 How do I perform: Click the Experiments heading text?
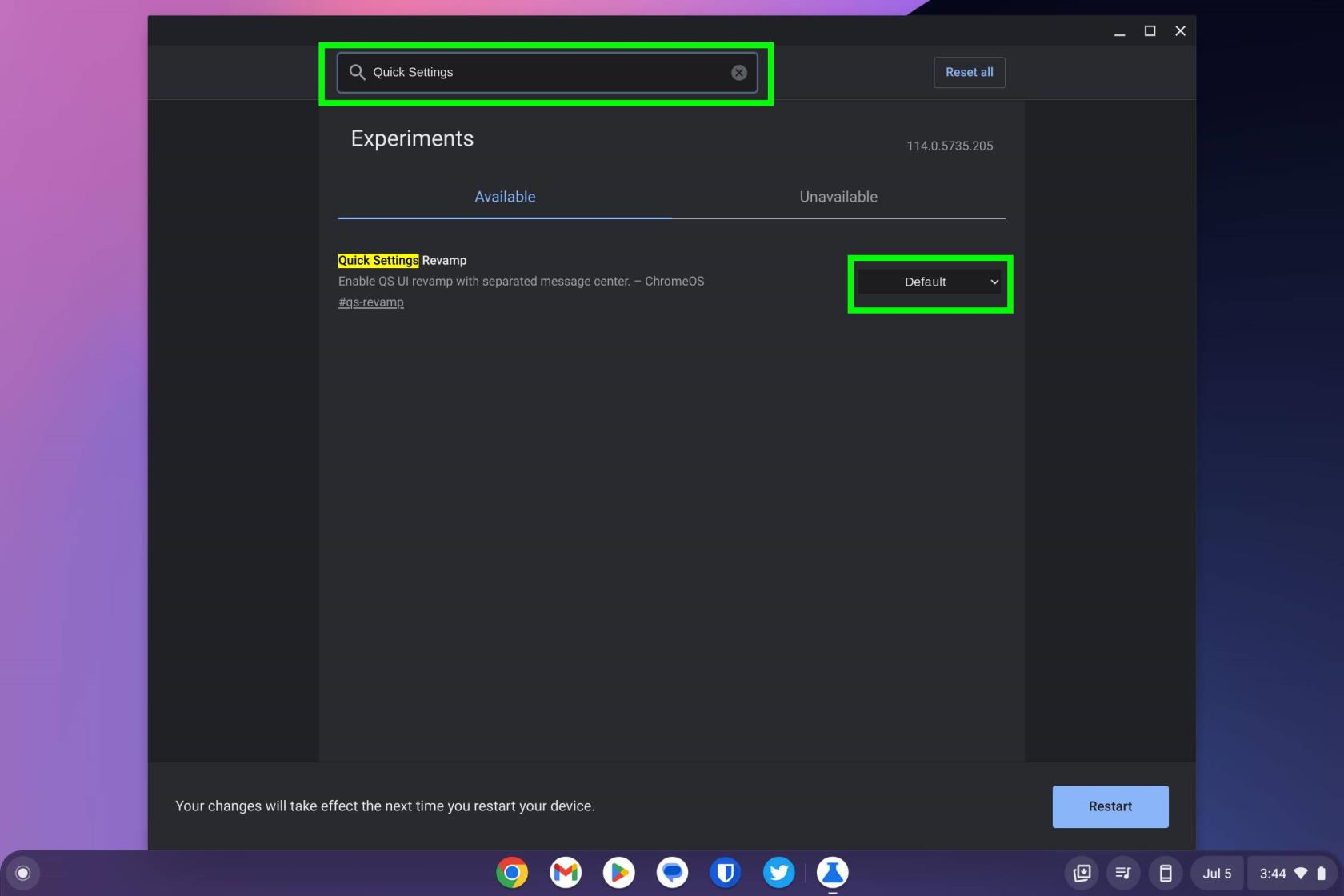click(412, 138)
